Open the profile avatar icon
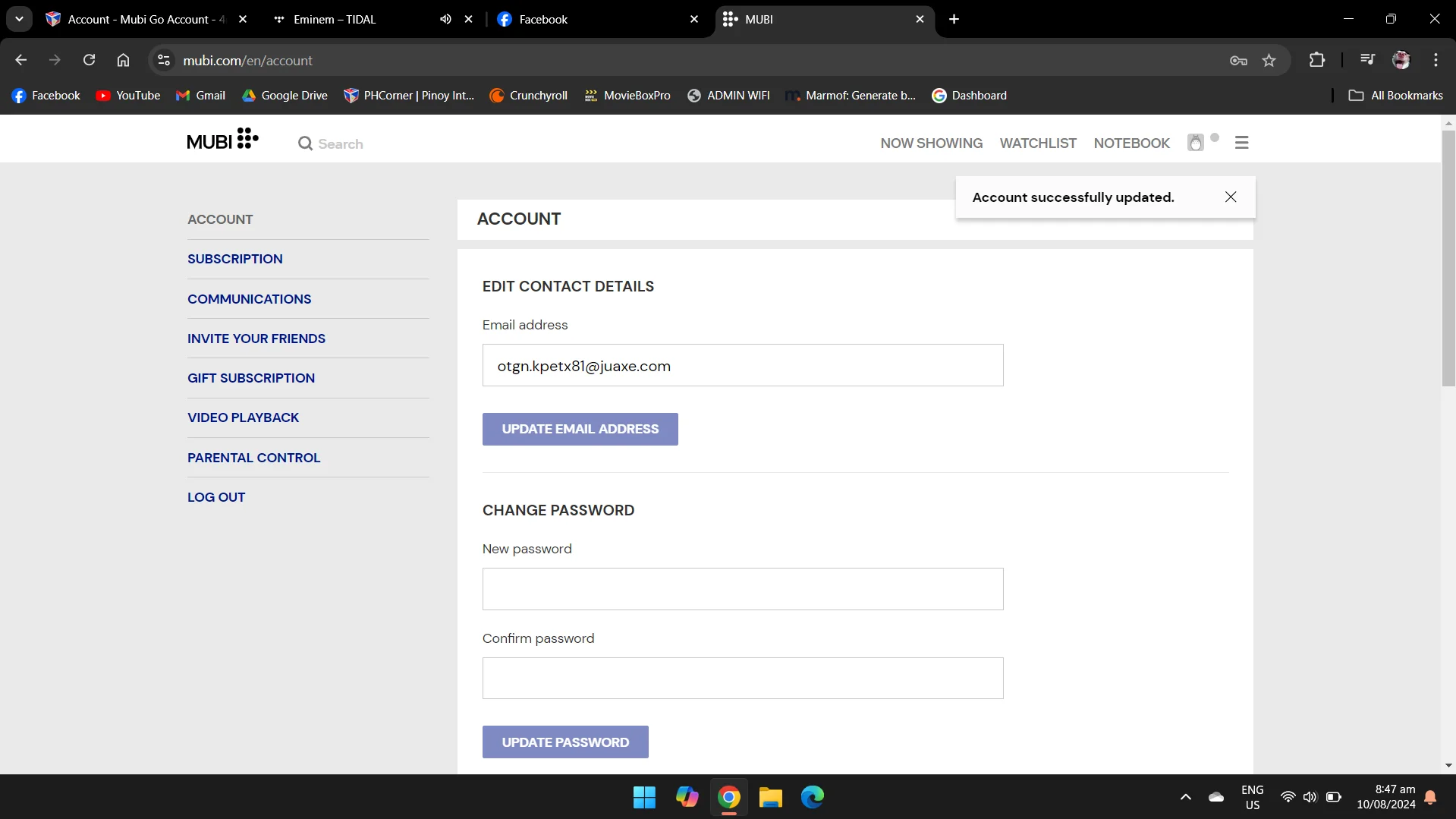This screenshot has width=1456, height=819. 1196,143
